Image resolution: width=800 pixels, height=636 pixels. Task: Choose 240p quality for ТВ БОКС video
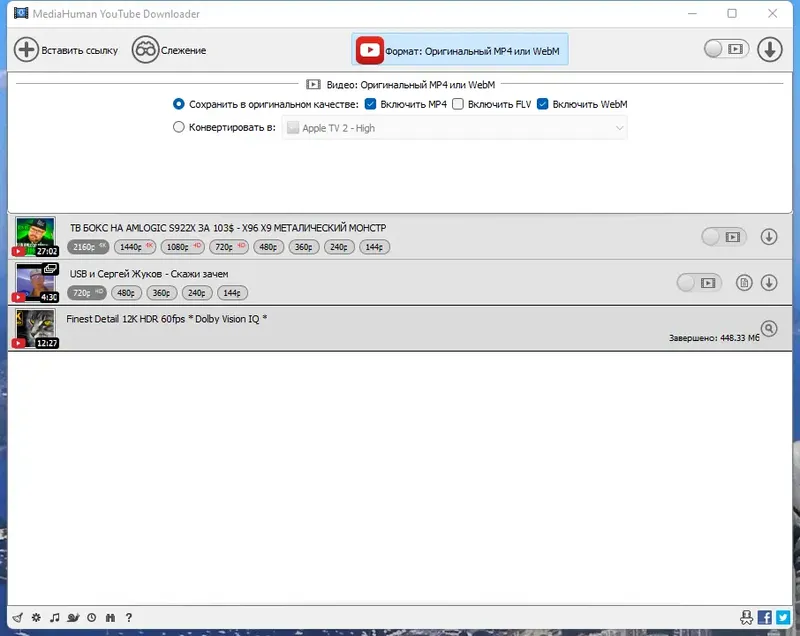[339, 247]
